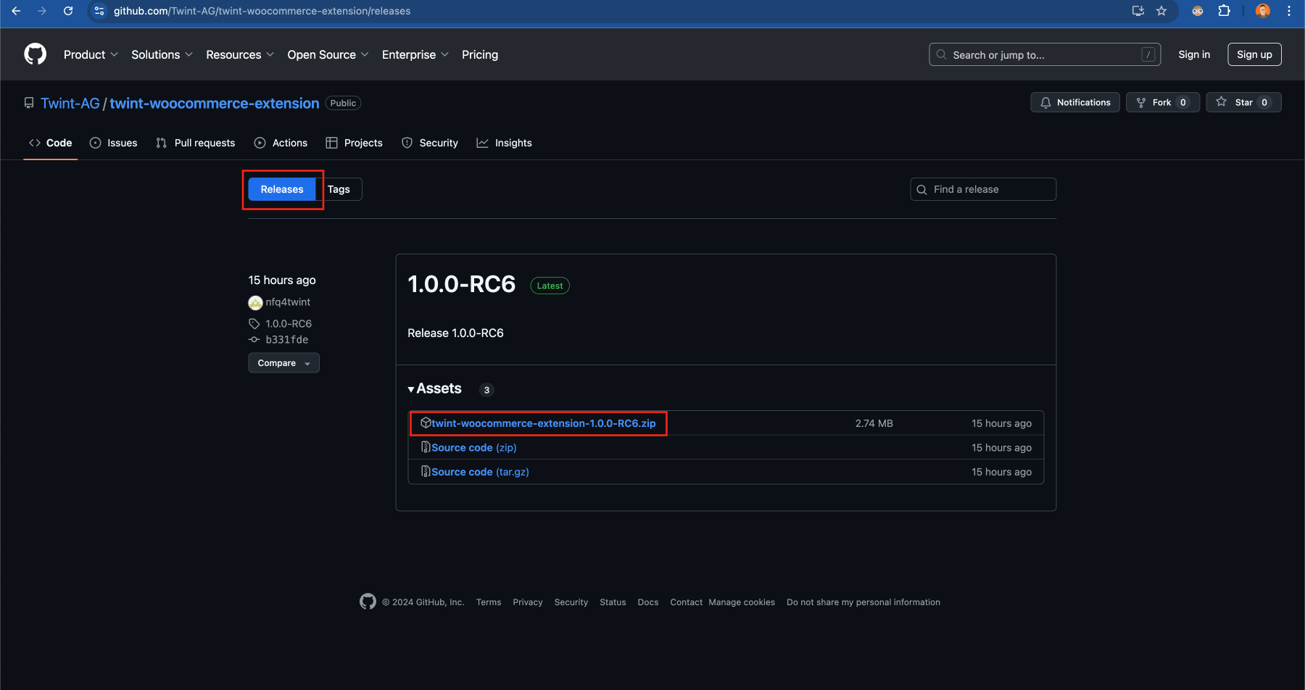Click the Find a release search box
Viewport: 1305px width, 690px height.
(x=983, y=189)
